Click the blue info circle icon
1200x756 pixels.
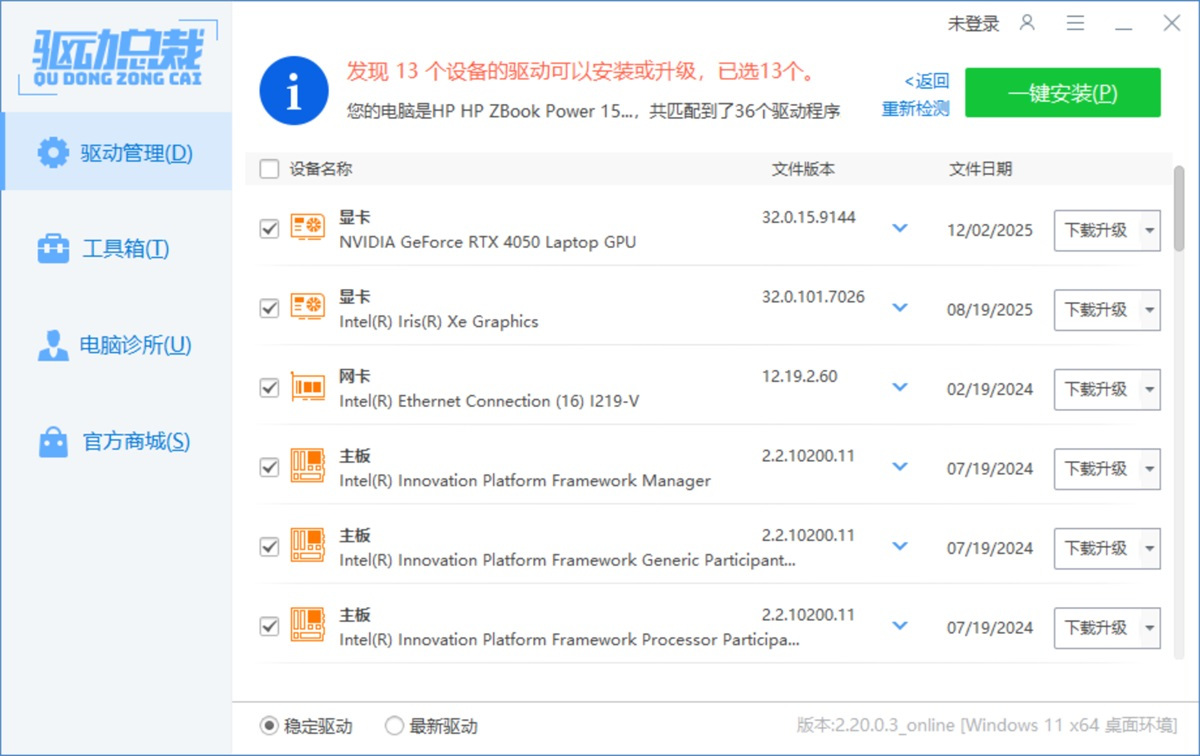(293, 91)
